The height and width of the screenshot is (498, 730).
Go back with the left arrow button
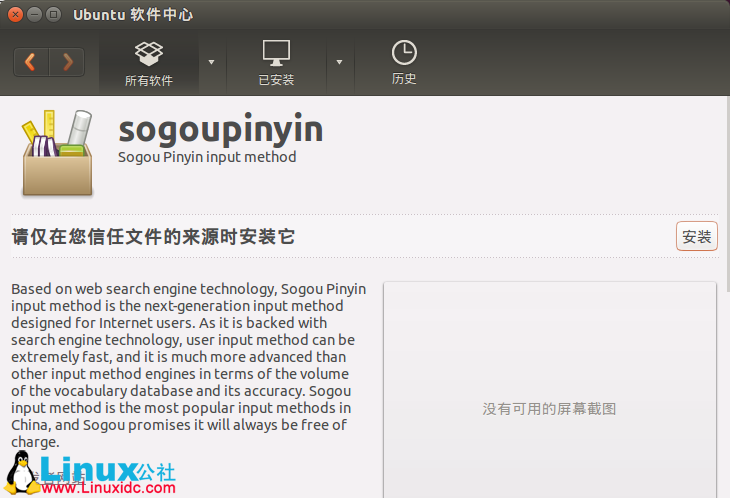click(31, 62)
